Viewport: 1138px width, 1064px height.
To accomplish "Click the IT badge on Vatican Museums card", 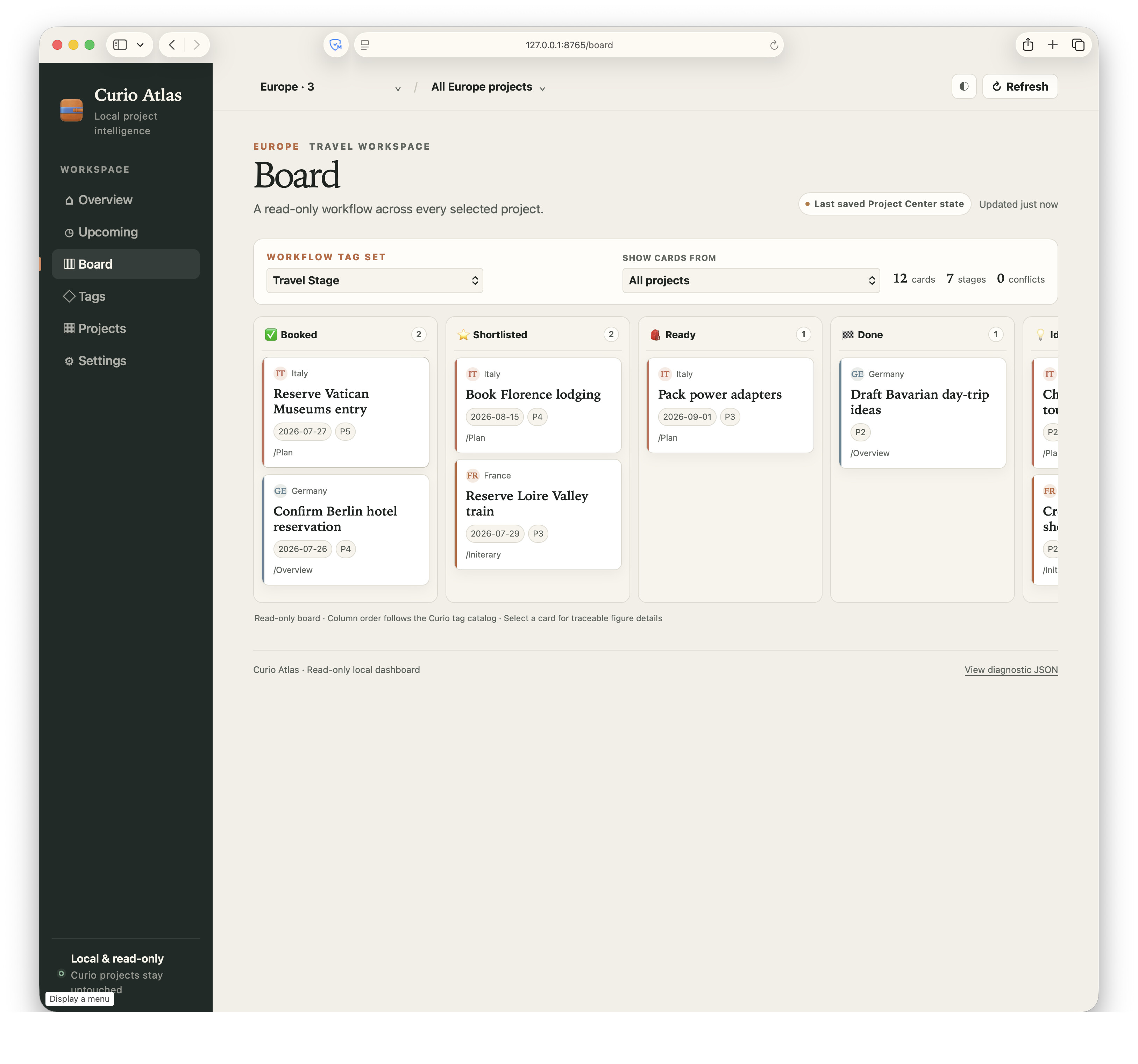I will (x=280, y=373).
